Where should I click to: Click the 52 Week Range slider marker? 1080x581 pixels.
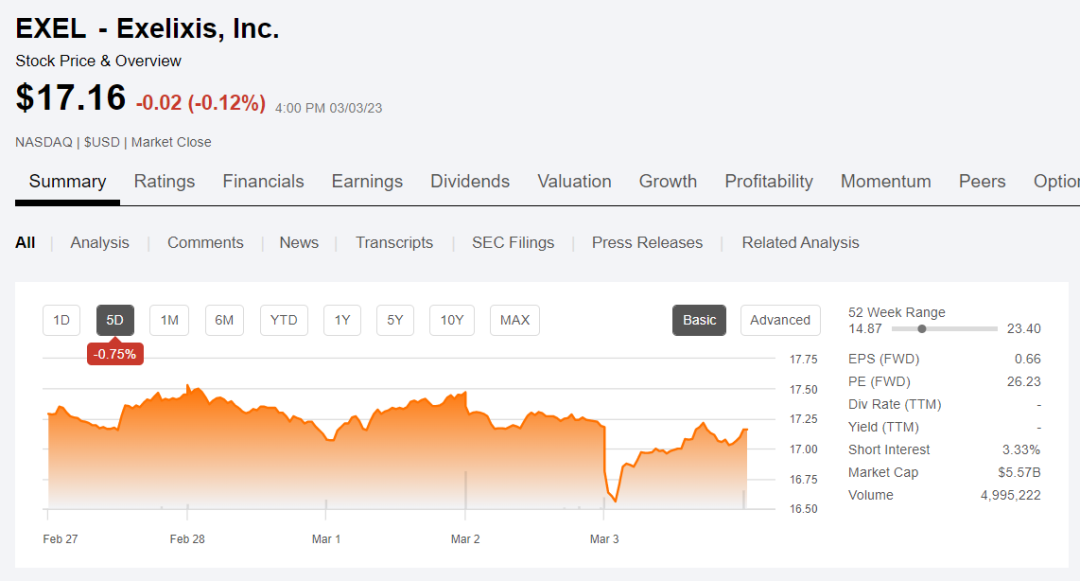click(922, 328)
